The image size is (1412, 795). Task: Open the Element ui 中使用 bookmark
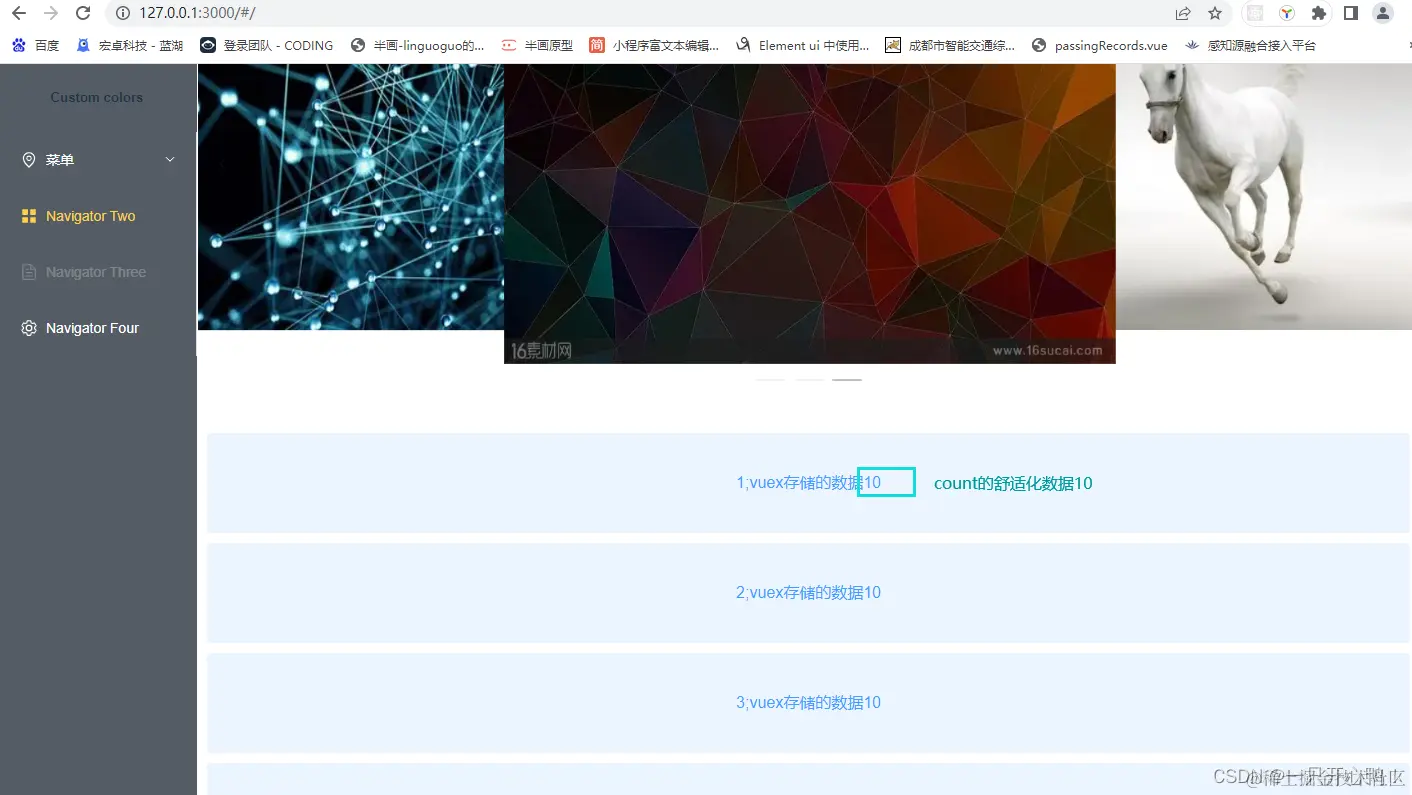tap(803, 45)
